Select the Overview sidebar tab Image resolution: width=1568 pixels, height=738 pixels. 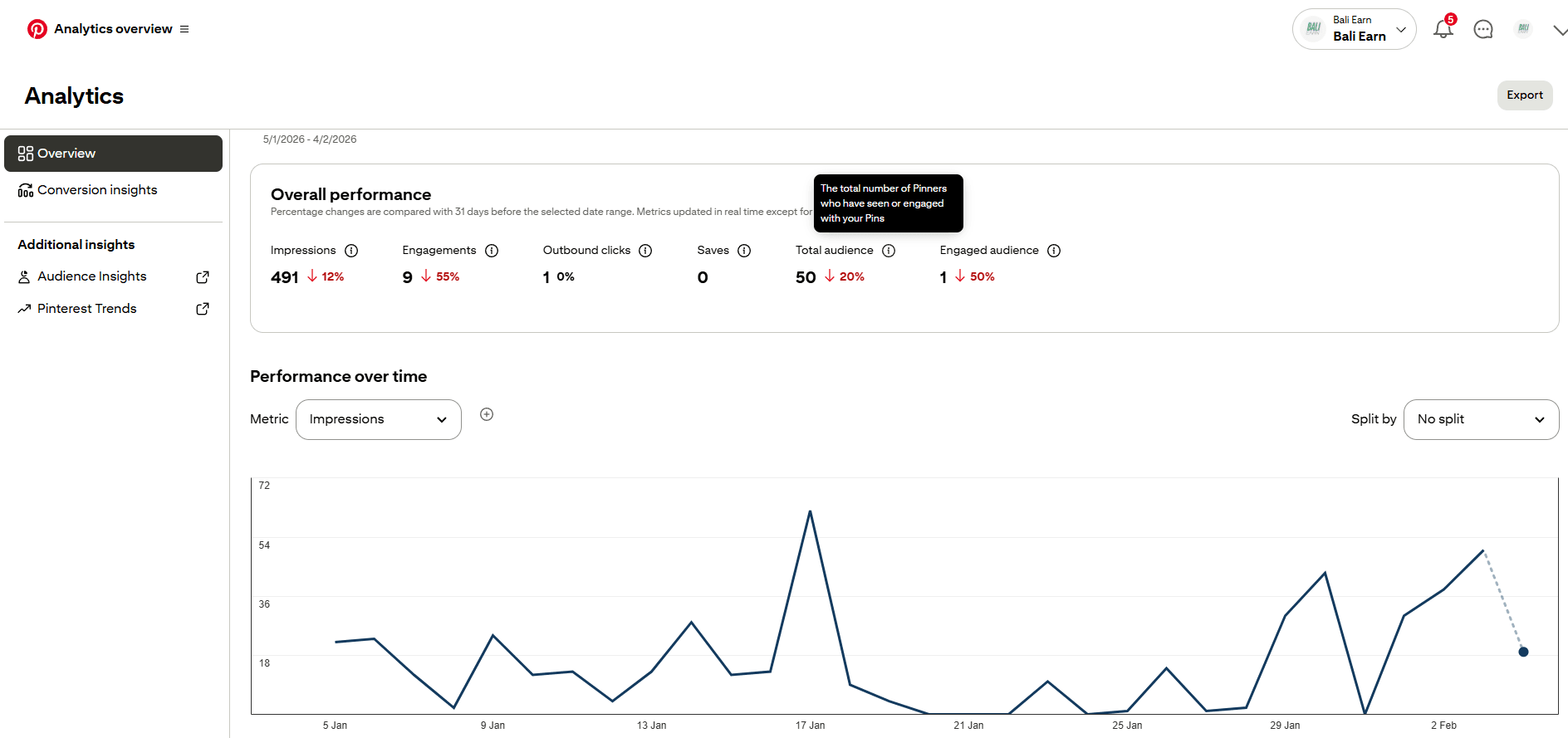[113, 154]
